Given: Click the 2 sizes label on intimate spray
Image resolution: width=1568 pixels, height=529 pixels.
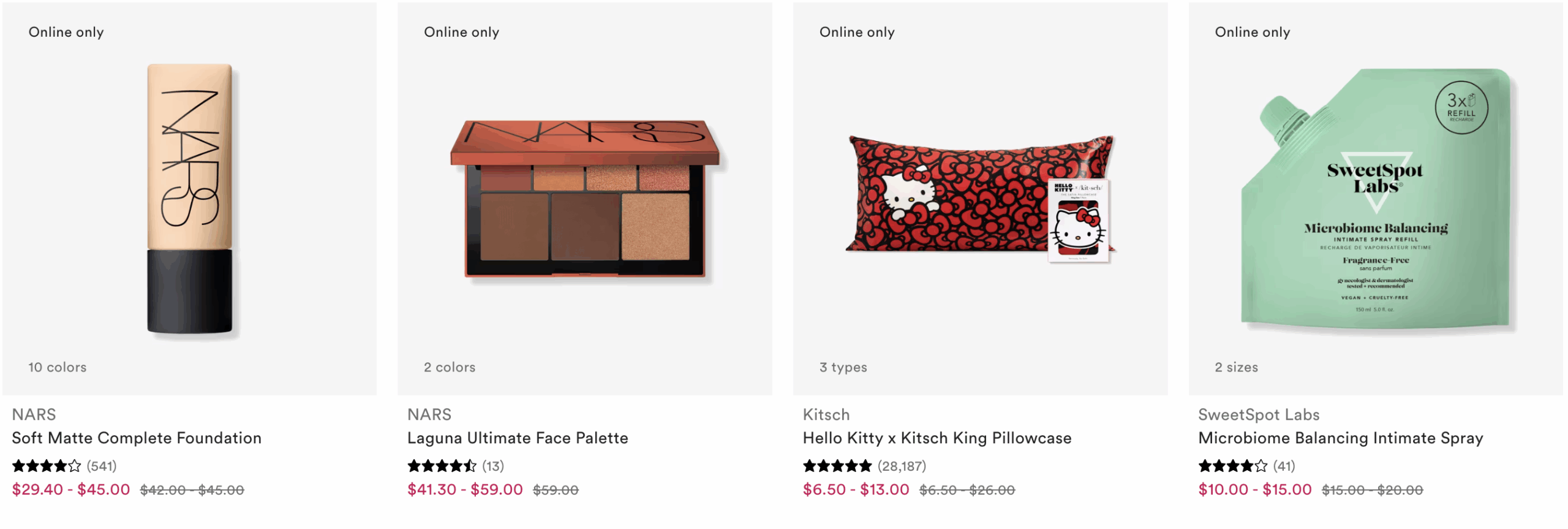Looking at the screenshot, I should [x=1237, y=367].
